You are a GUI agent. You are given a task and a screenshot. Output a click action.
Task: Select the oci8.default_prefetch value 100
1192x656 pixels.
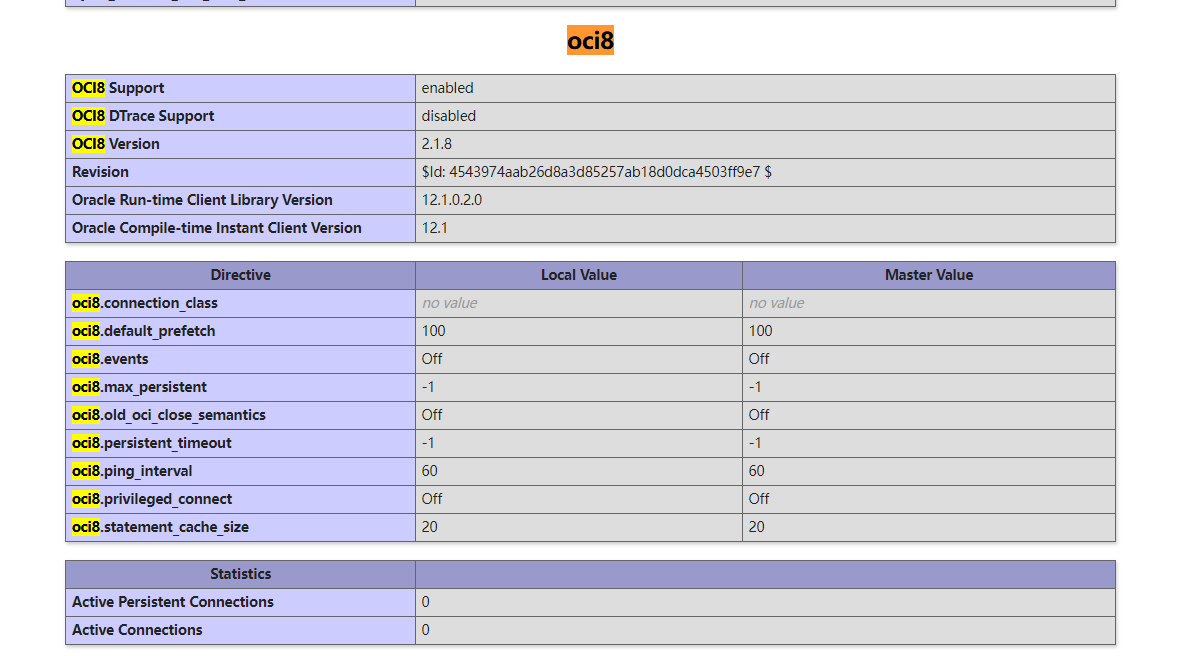[429, 331]
